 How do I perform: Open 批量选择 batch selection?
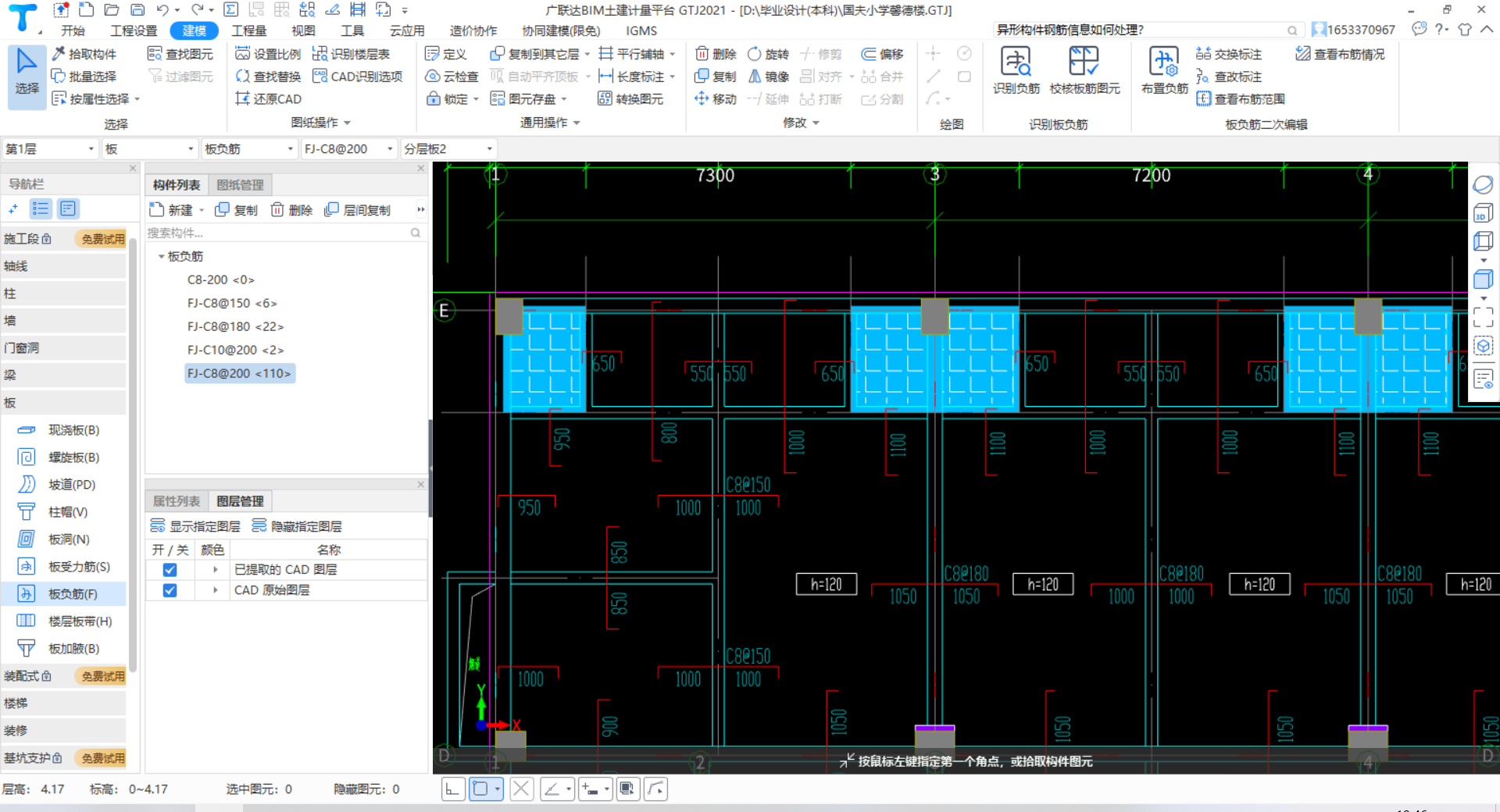(84, 77)
